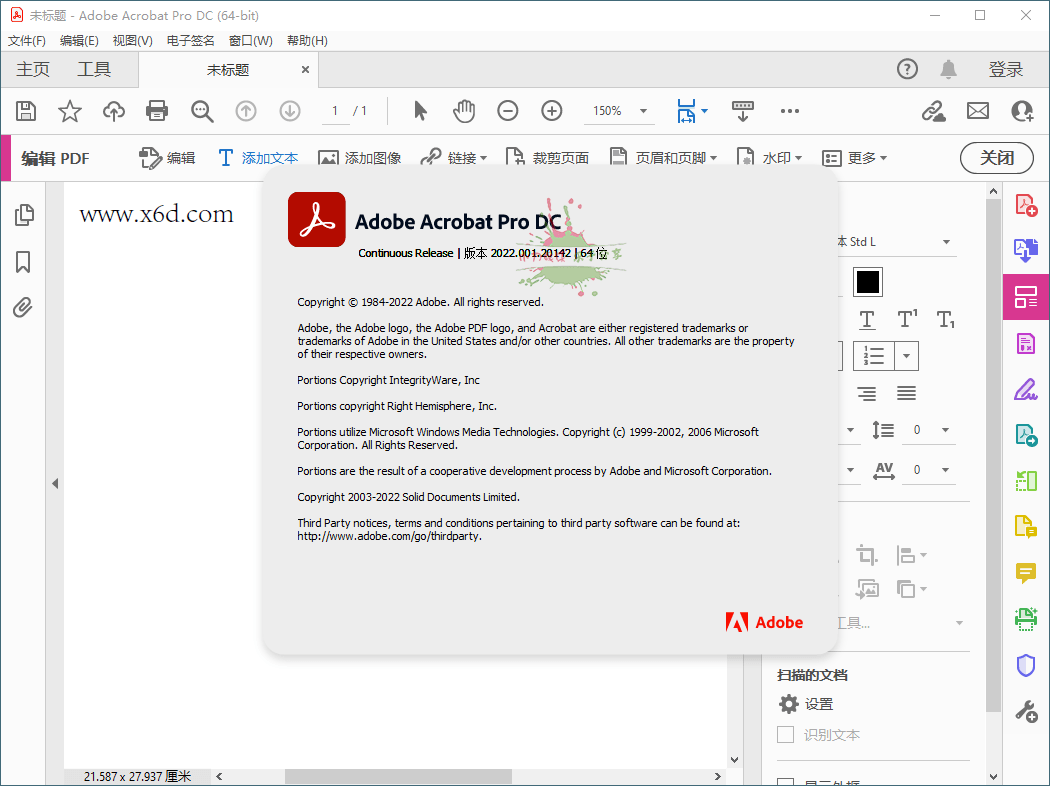Click the page number input field
This screenshot has width=1050, height=786.
point(334,111)
